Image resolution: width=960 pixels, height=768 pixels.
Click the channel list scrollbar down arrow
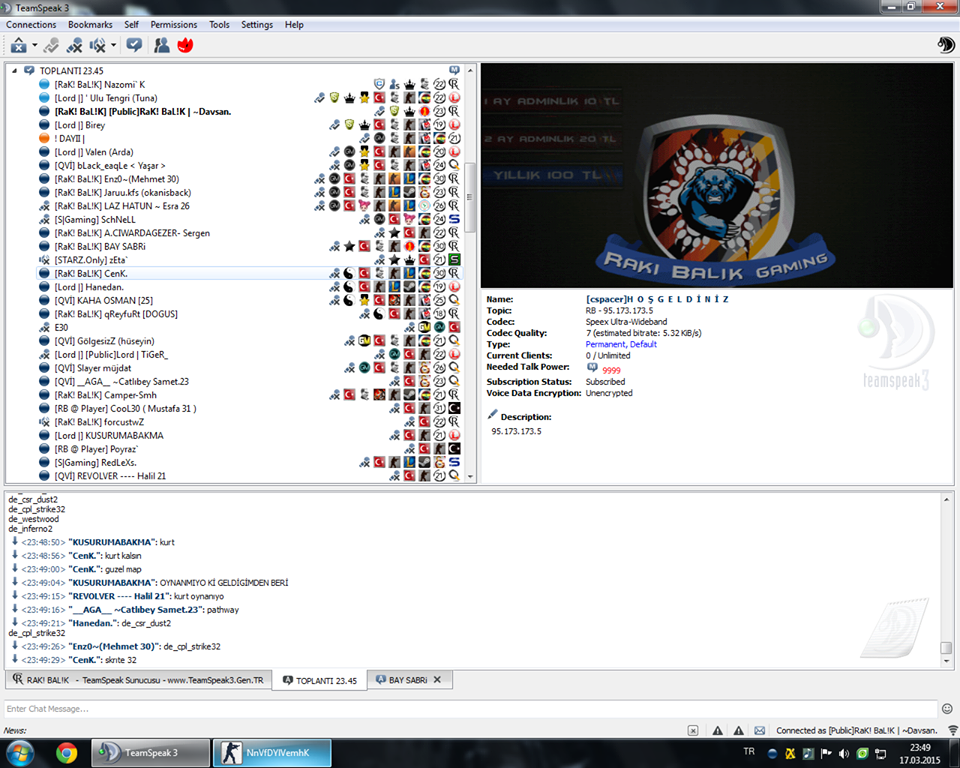(x=470, y=476)
